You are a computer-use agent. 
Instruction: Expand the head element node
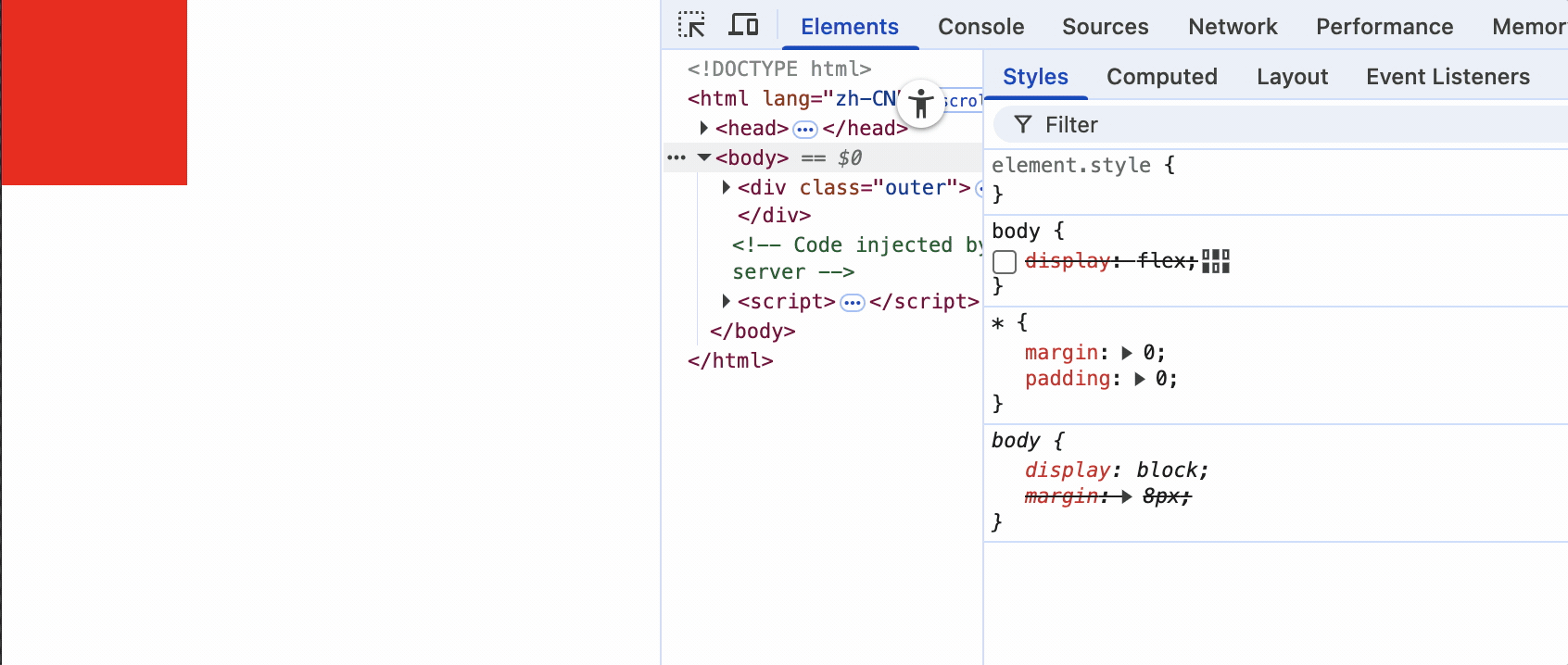tap(703, 128)
